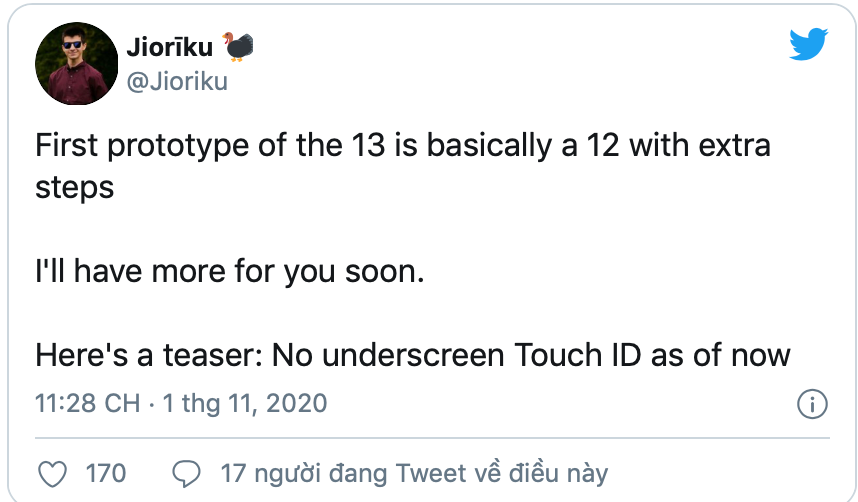Click the reply speech bubble icon

click(188, 472)
